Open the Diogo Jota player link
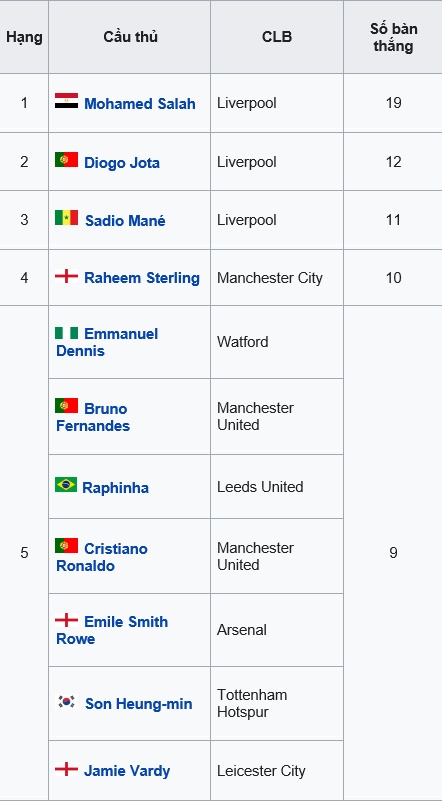Screen dimensions: 442x803 coord(122,163)
